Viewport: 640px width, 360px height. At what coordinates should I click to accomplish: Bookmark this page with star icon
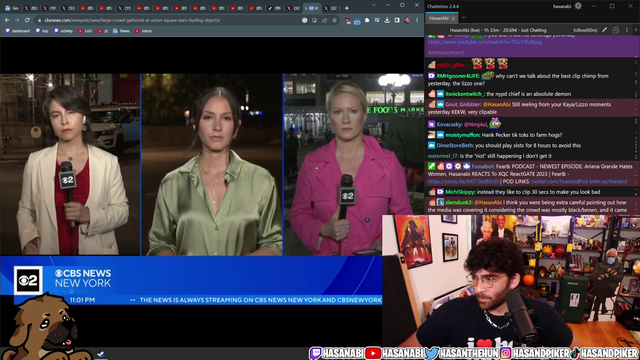334,20
